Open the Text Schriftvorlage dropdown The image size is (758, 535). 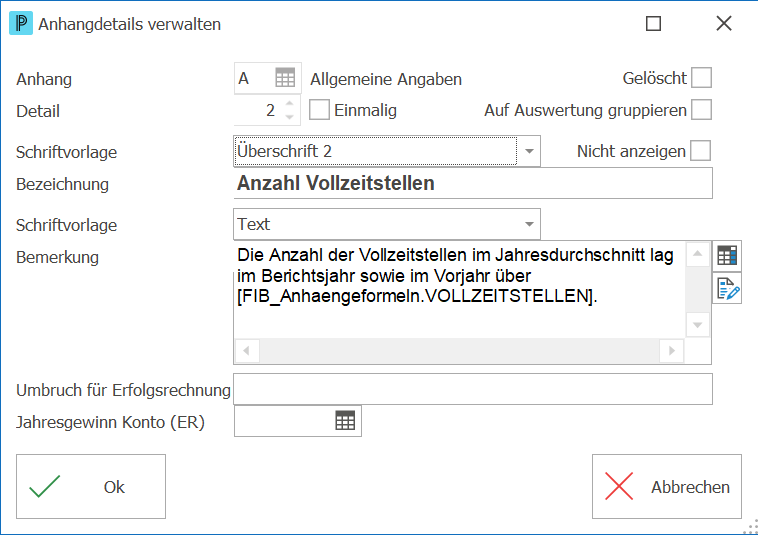click(x=529, y=224)
